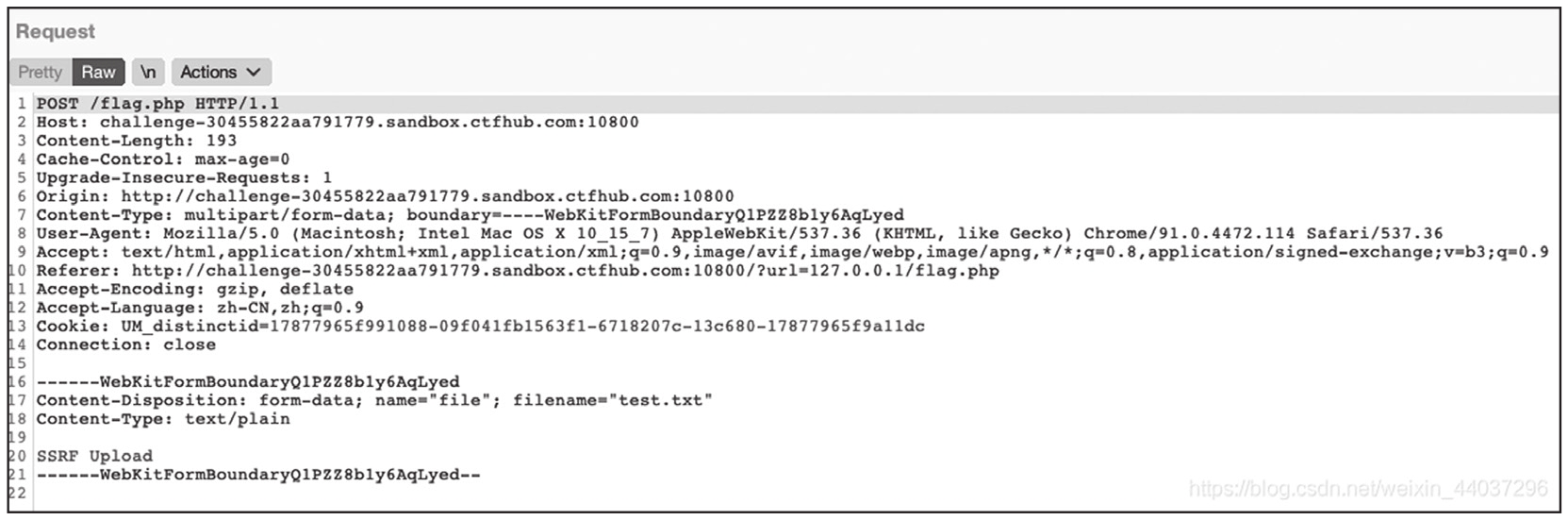Place cursor on Content-Length: 193 line
Viewport: 1568px width, 520px height.
[136, 141]
